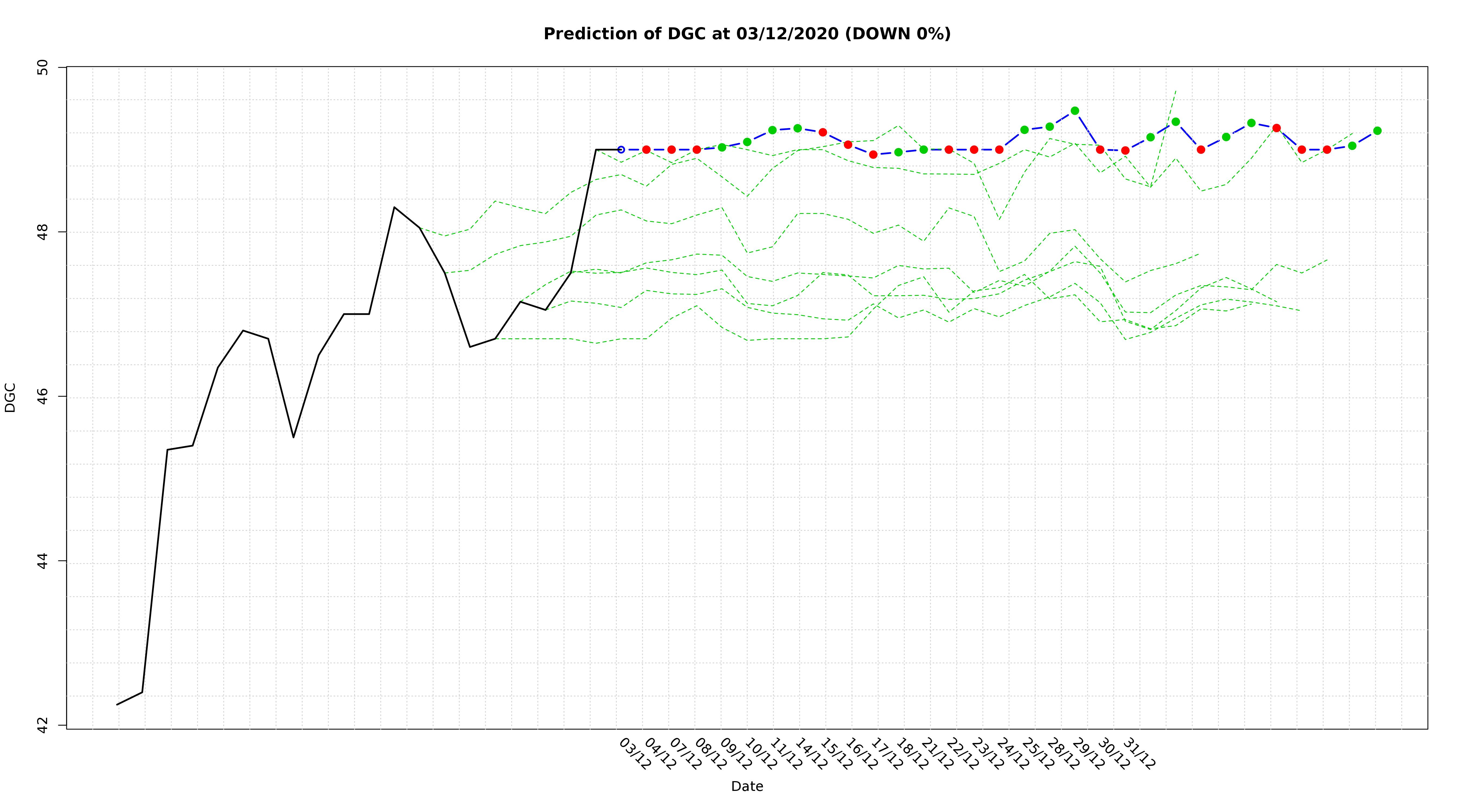Click the '(DOWN 0%)' text in the title
The width and height of the screenshot is (1462, 812).
(898, 34)
